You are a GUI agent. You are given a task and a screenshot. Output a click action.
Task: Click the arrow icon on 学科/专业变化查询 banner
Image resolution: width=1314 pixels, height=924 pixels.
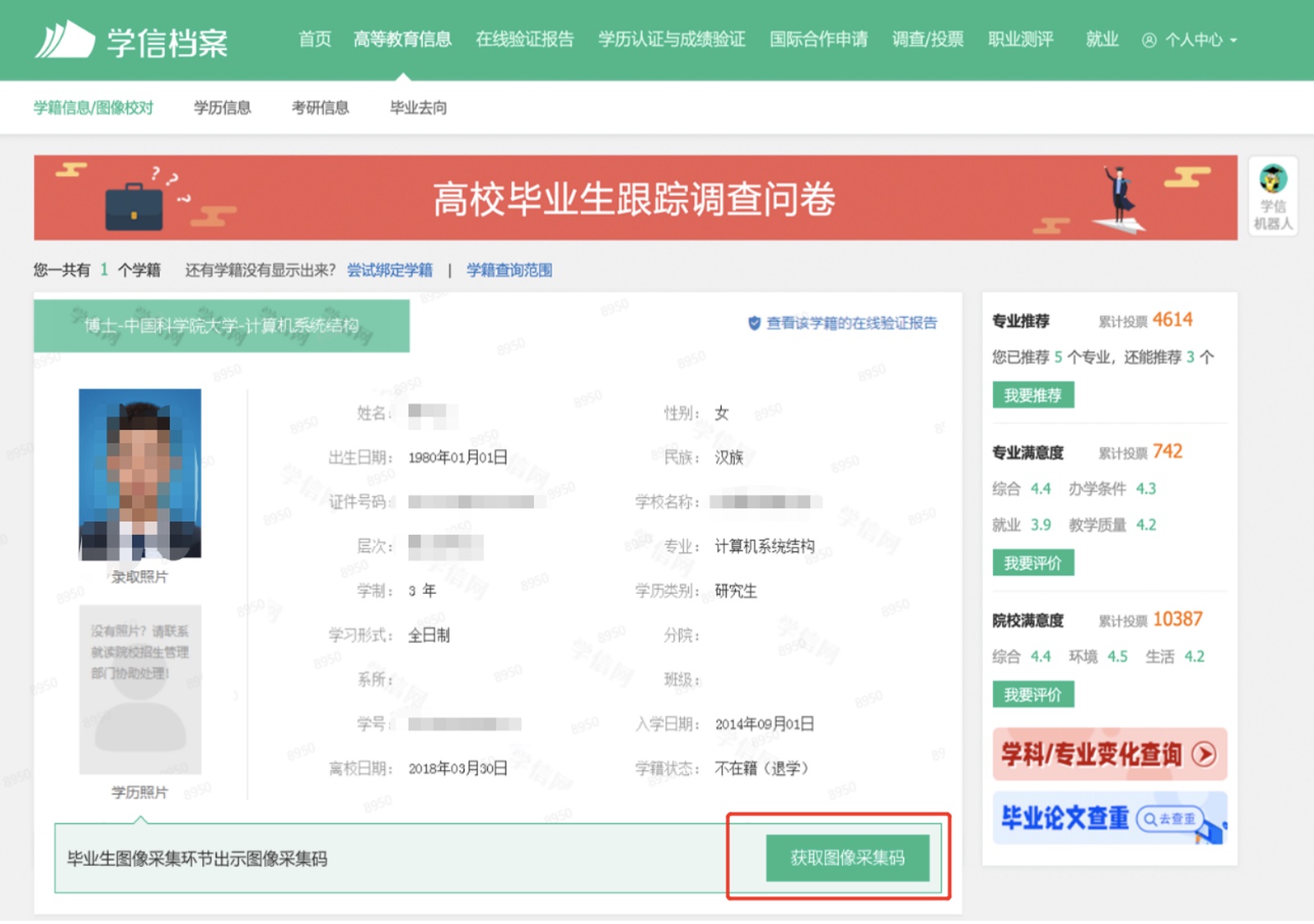coord(1203,754)
